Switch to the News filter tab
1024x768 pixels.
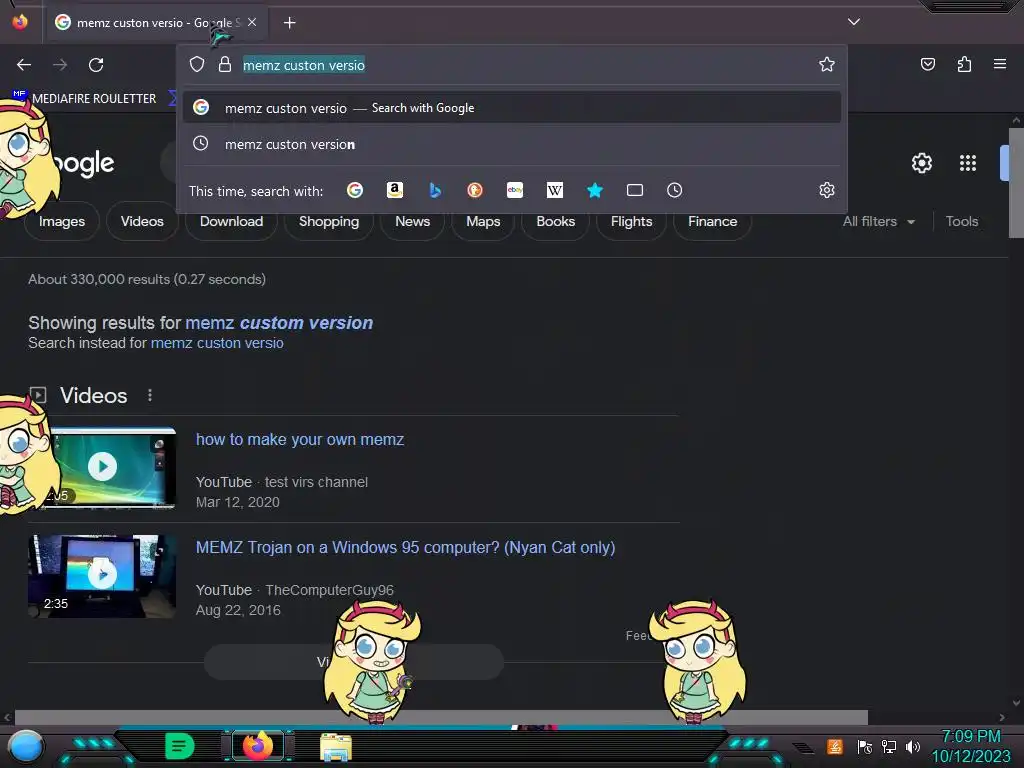(412, 221)
